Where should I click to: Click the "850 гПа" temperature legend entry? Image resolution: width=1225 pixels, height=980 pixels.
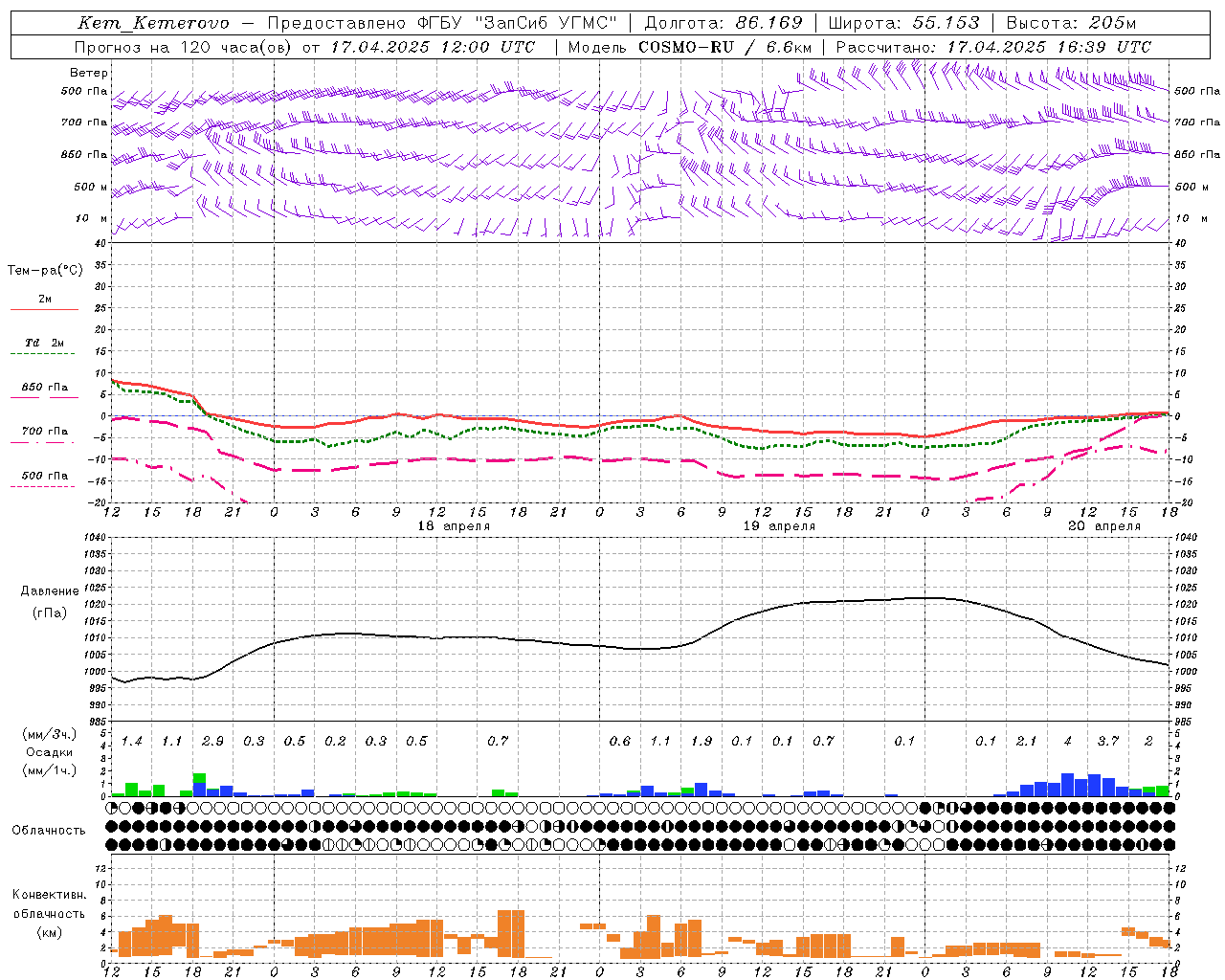click(44, 388)
